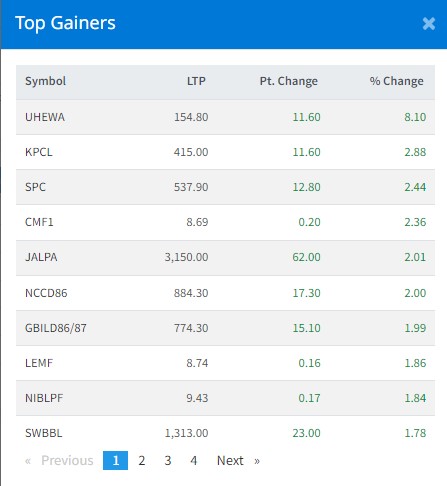447x486 pixels.
Task: Open the SPC symbol entry
Action: tap(35, 187)
